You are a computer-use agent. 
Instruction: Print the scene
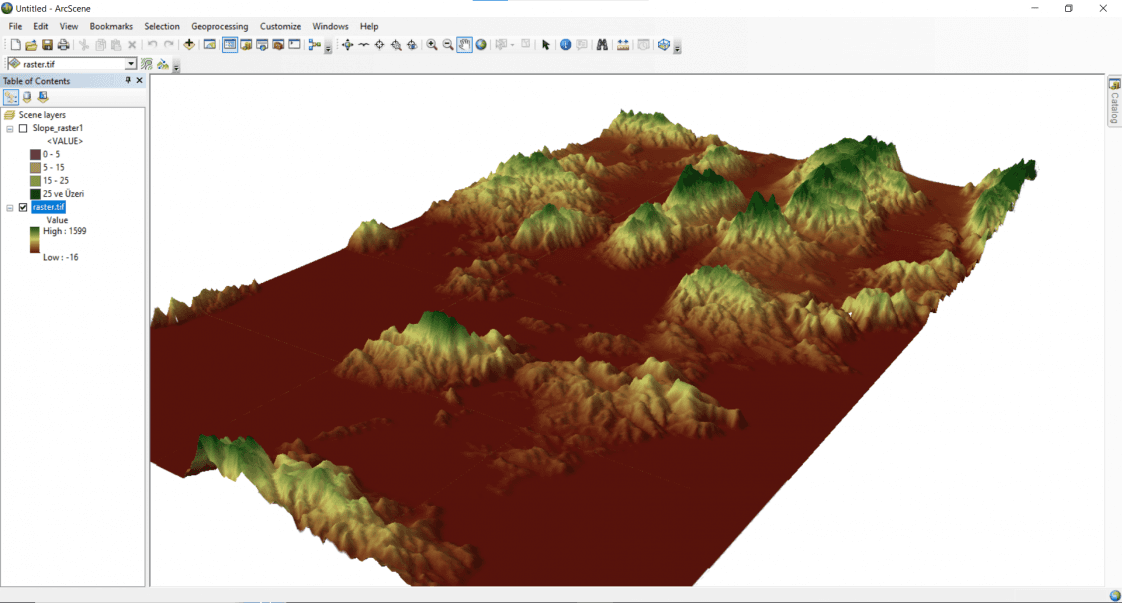point(63,45)
